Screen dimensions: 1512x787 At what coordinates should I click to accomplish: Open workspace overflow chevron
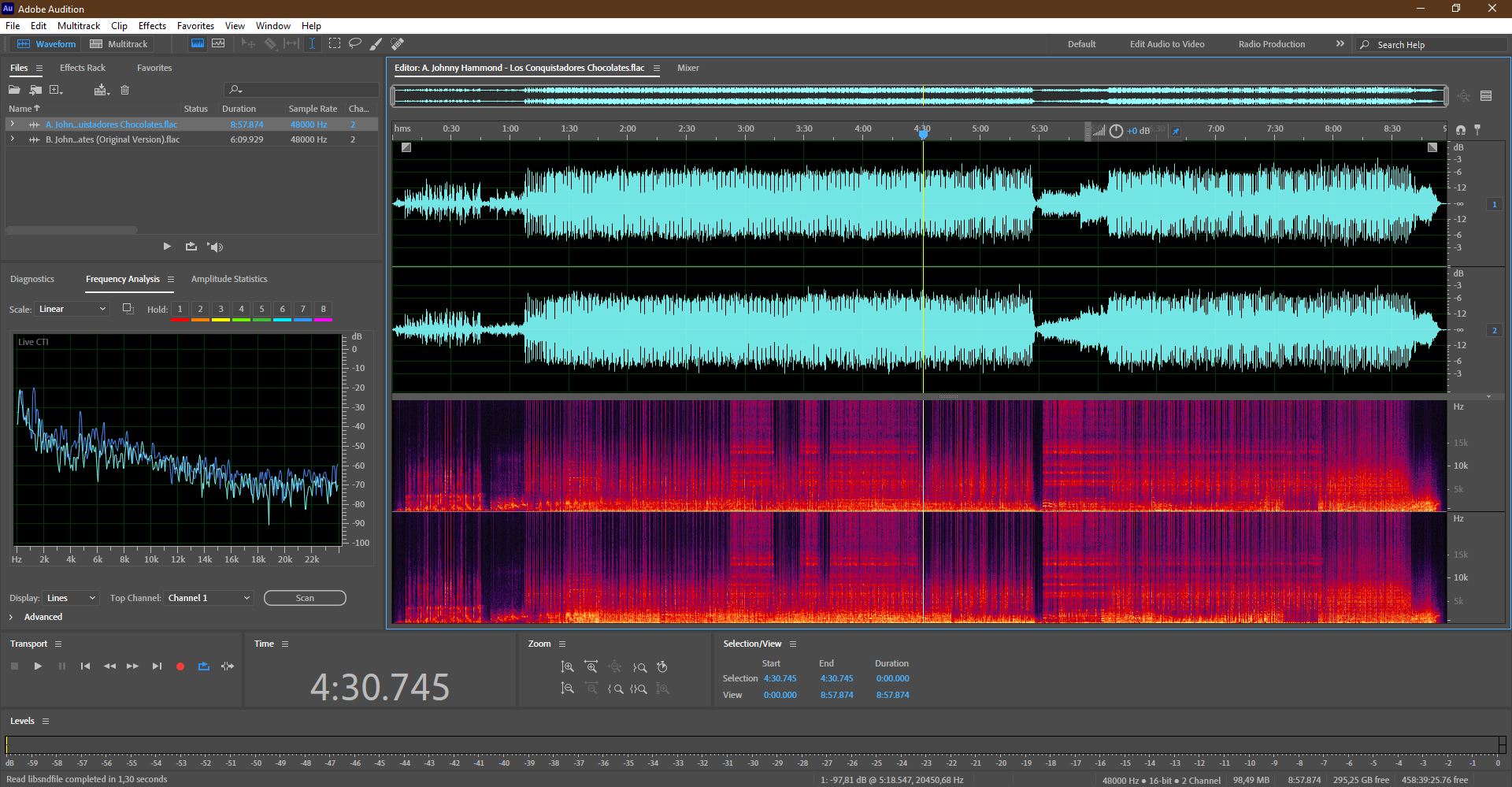pyautogui.click(x=1340, y=44)
